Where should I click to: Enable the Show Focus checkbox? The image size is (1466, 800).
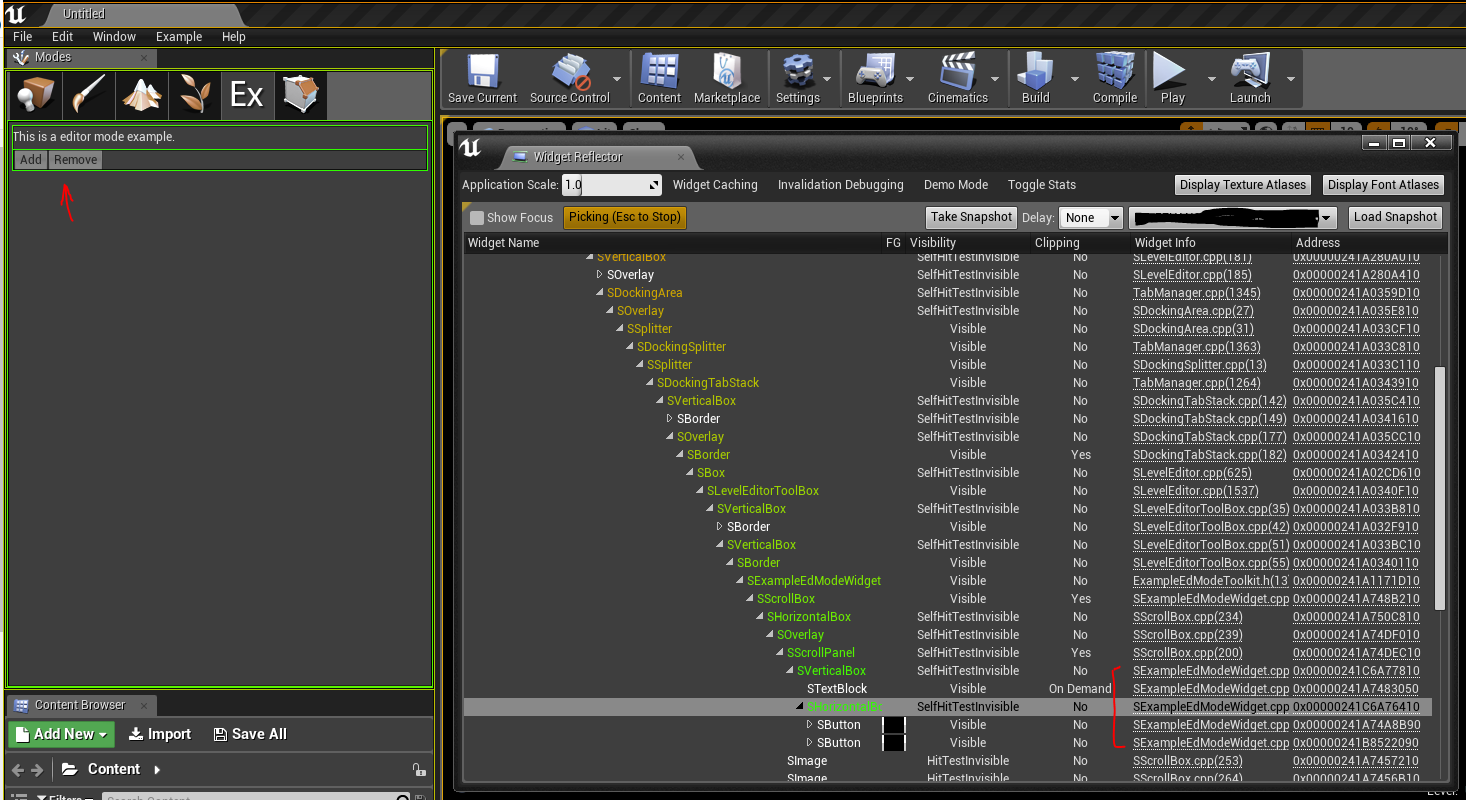[477, 217]
